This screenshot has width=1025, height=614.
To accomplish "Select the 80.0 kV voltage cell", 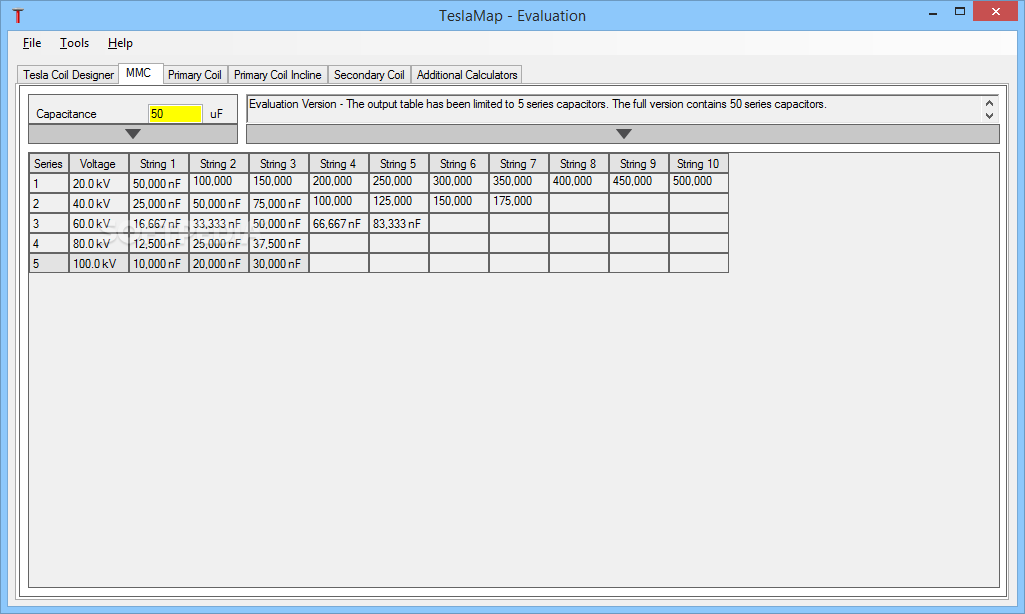I will click(x=98, y=243).
